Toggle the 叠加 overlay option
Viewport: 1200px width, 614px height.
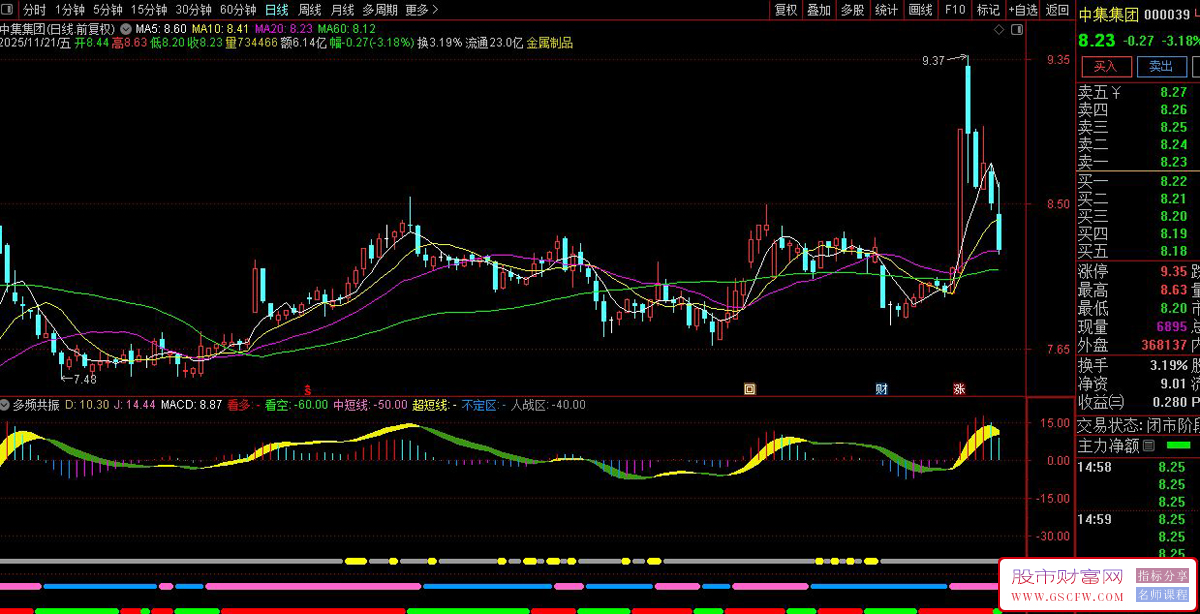pyautogui.click(x=819, y=10)
